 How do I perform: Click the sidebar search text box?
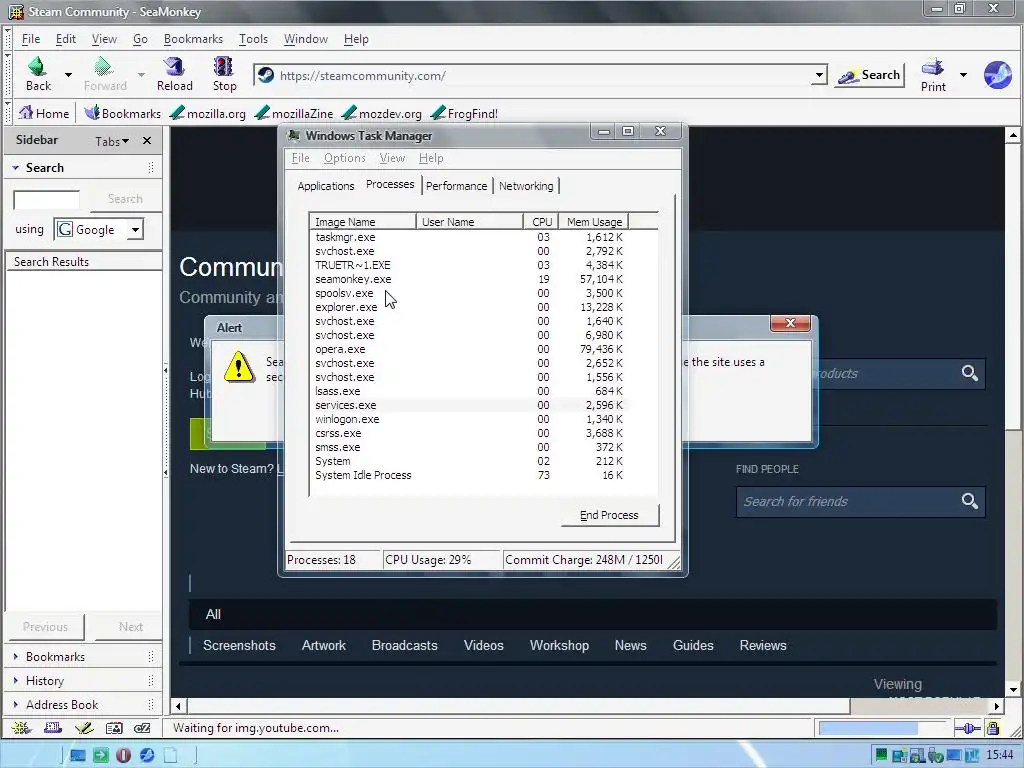pos(46,199)
